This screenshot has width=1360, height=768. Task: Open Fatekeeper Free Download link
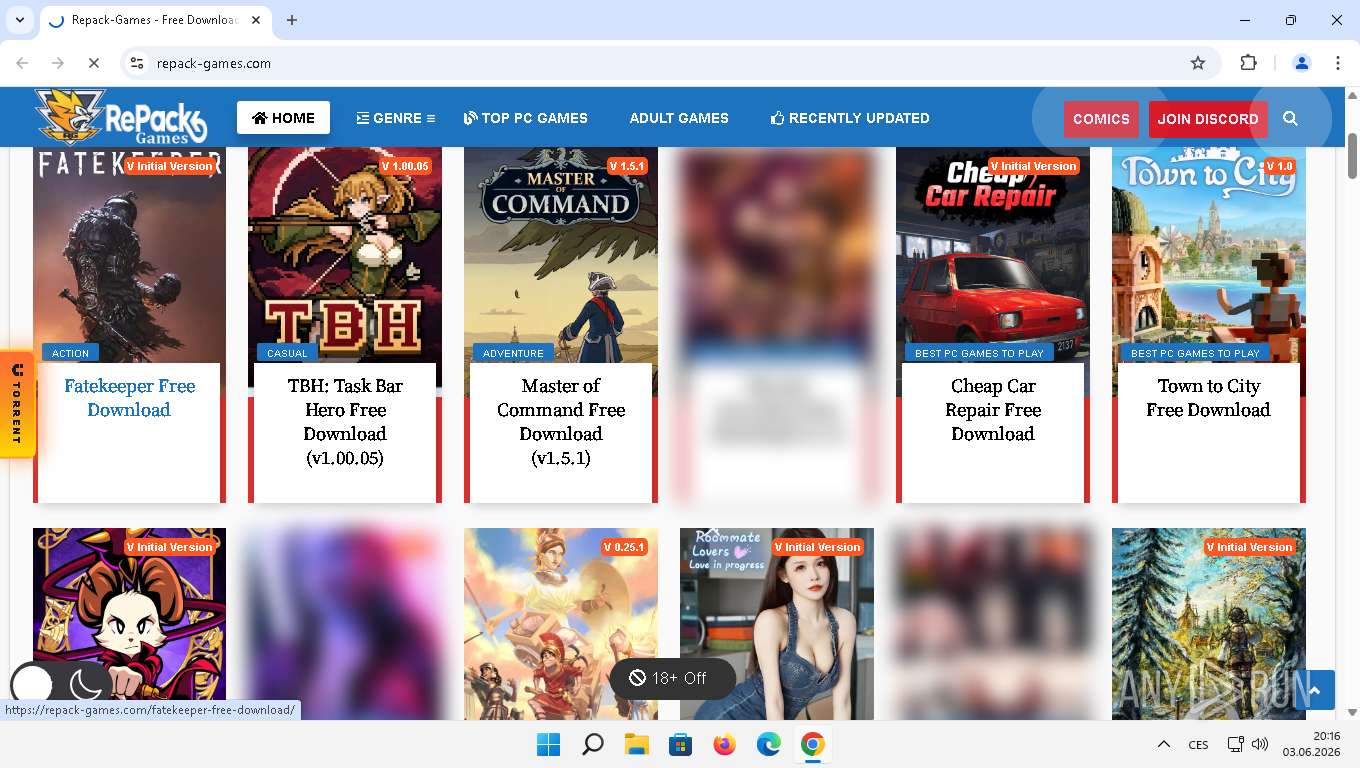point(129,398)
